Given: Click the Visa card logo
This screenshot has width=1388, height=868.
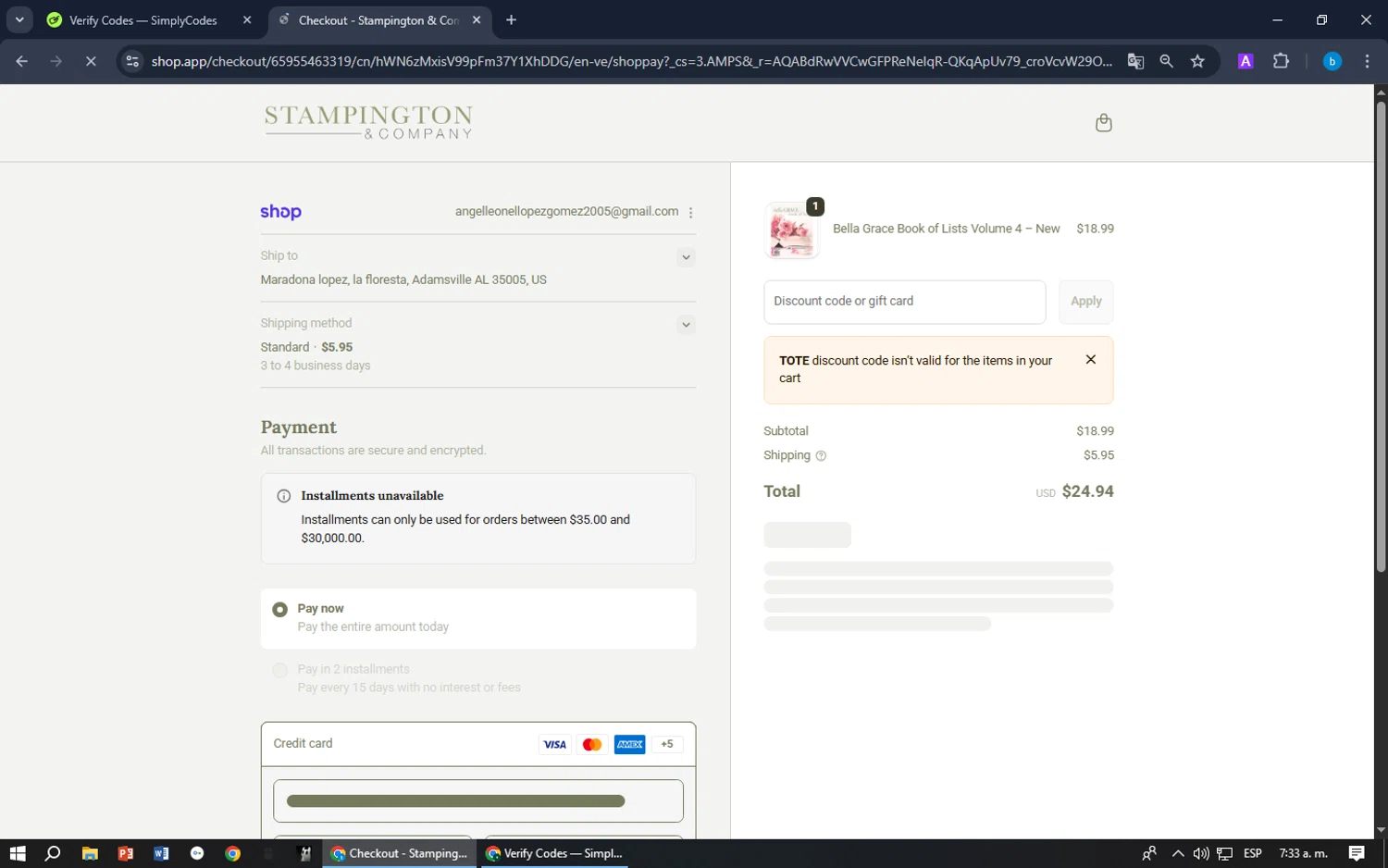Looking at the screenshot, I should click(x=554, y=744).
